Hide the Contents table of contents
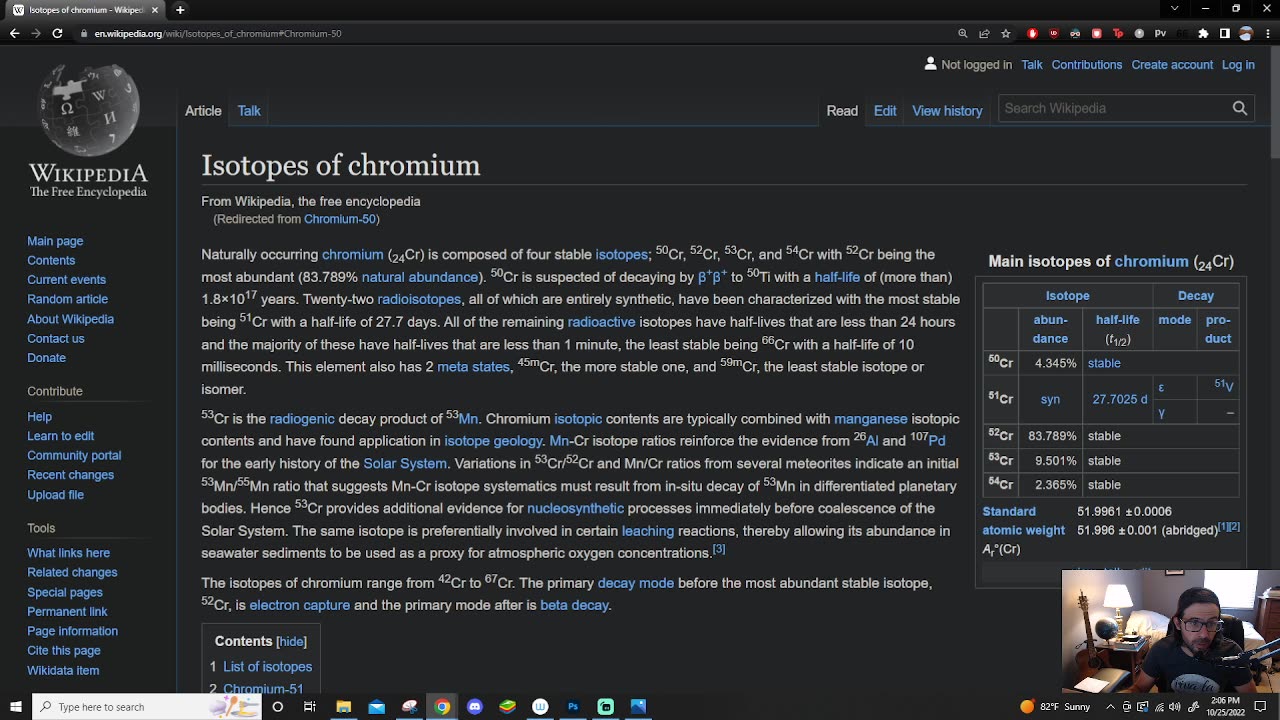This screenshot has height=720, width=1280. point(291,641)
